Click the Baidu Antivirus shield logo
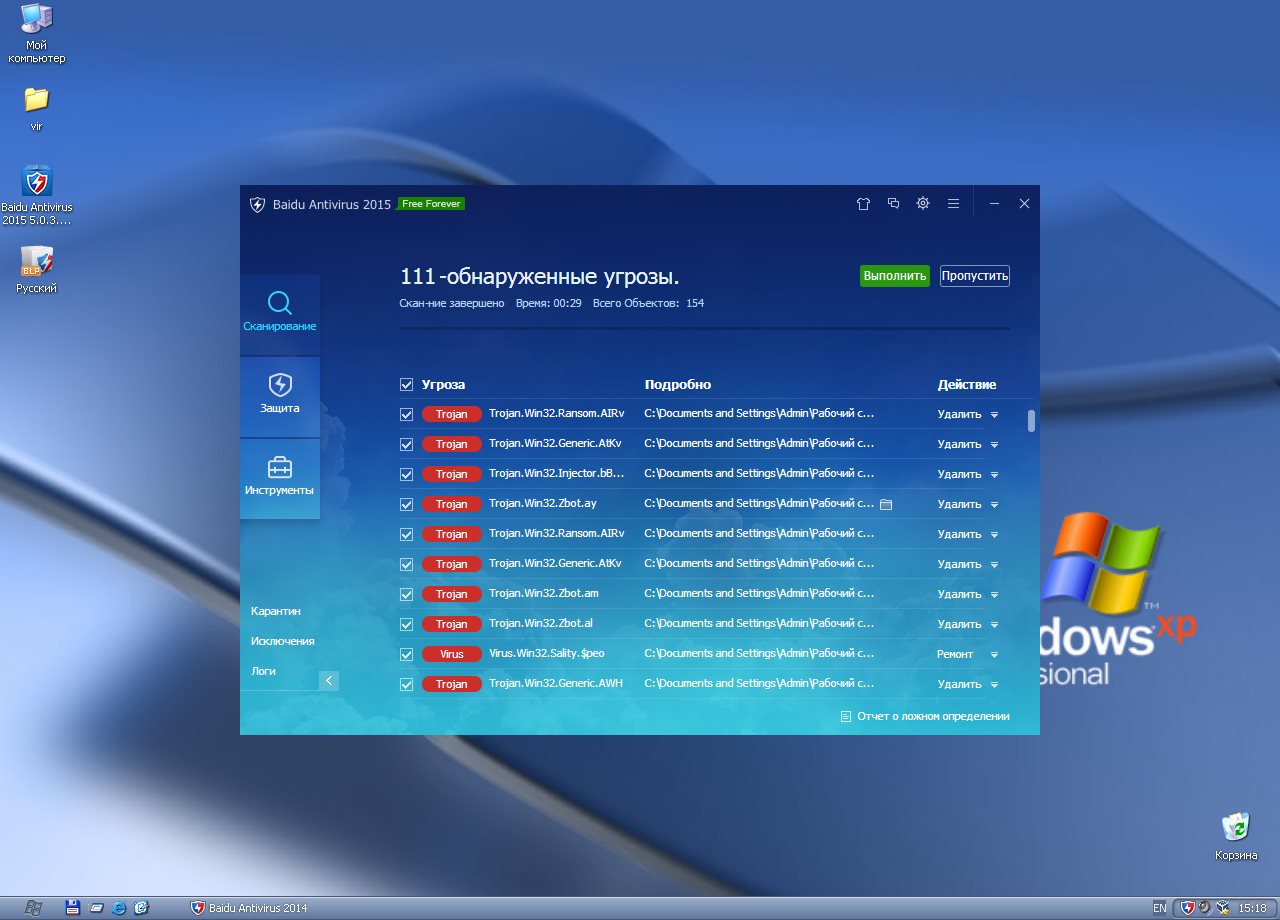Viewport: 1280px width, 920px height. tap(257, 204)
